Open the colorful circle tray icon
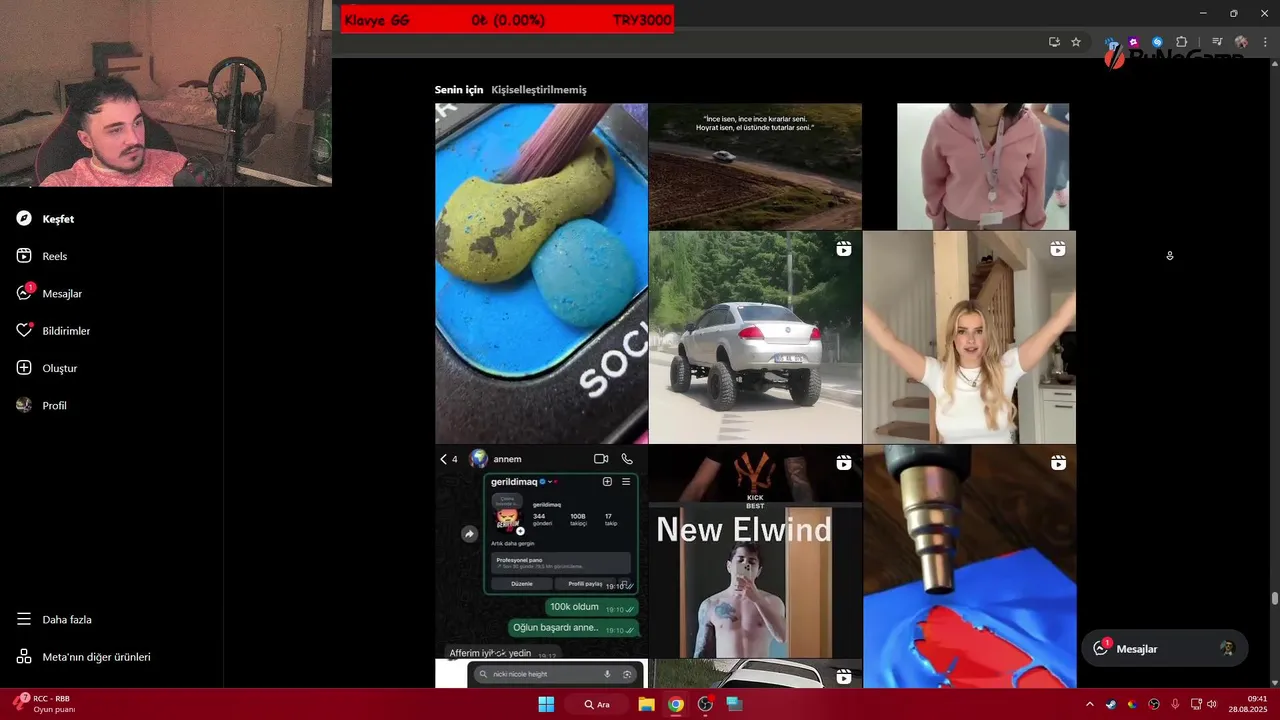The height and width of the screenshot is (720, 1280). (1132, 704)
